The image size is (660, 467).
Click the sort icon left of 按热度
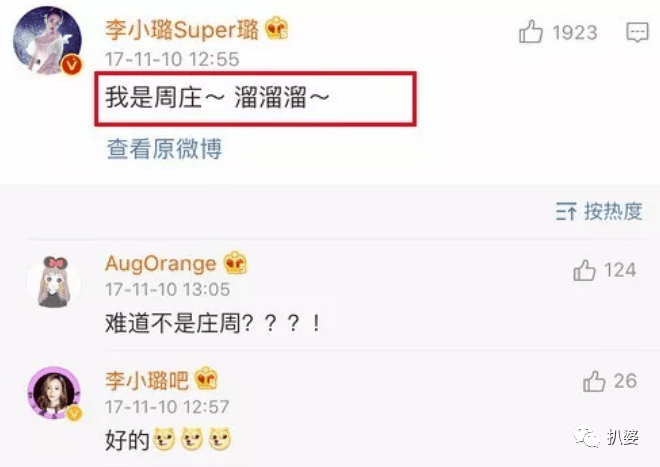pyautogui.click(x=566, y=211)
